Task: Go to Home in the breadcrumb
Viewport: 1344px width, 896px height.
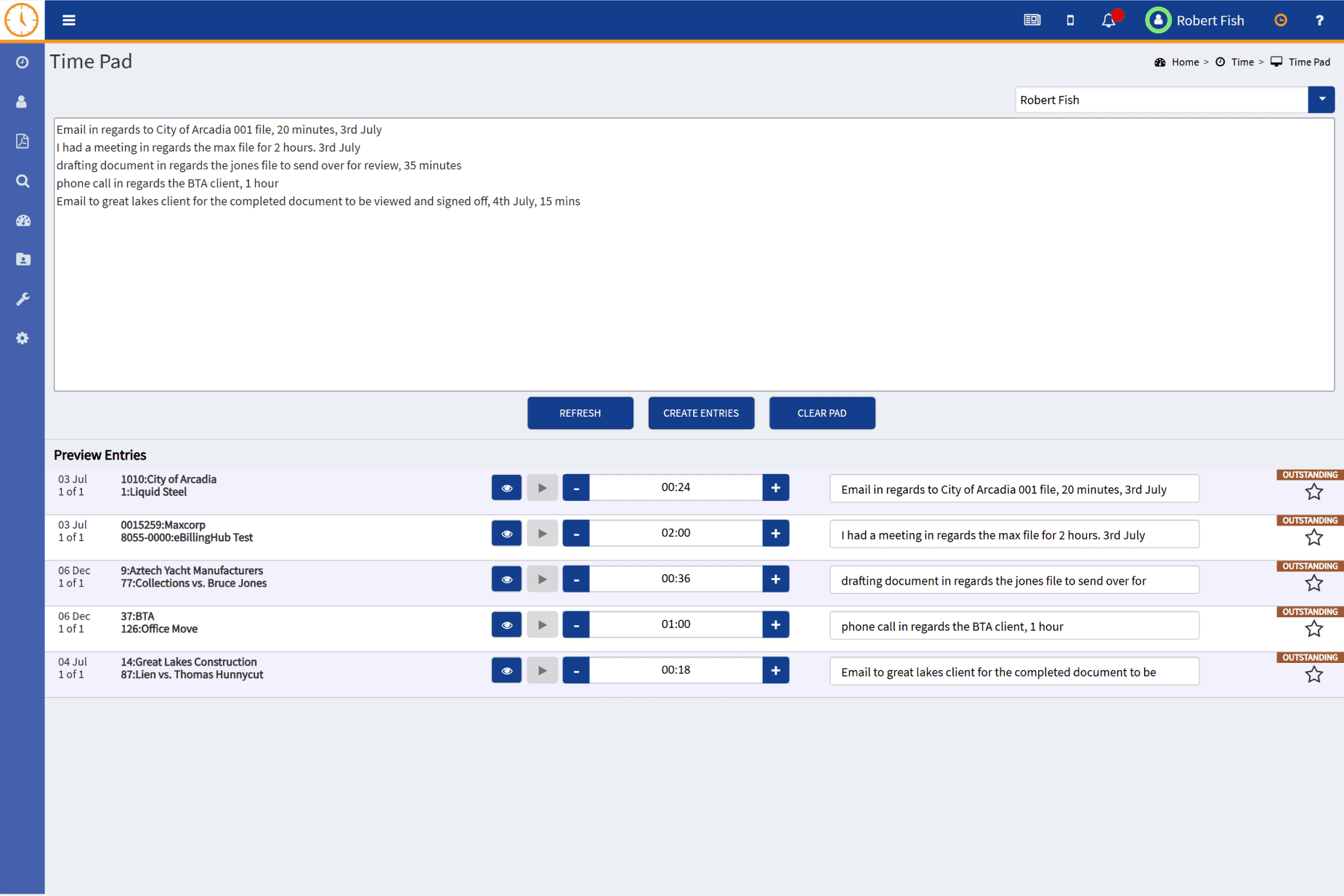Action: [1185, 62]
